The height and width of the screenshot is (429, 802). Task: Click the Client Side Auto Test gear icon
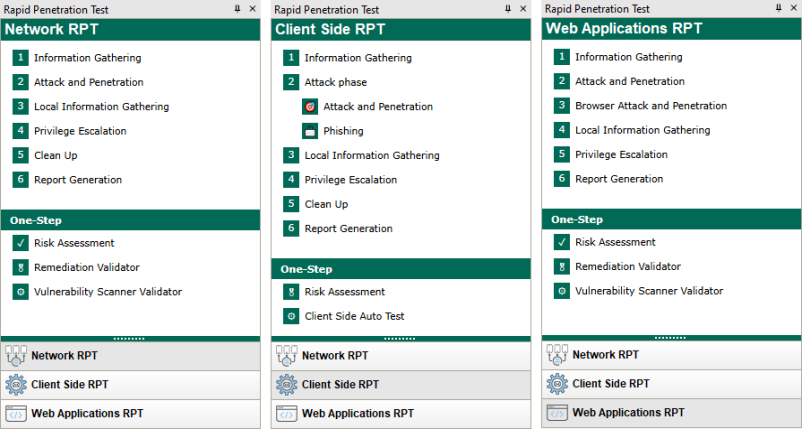coord(291,317)
